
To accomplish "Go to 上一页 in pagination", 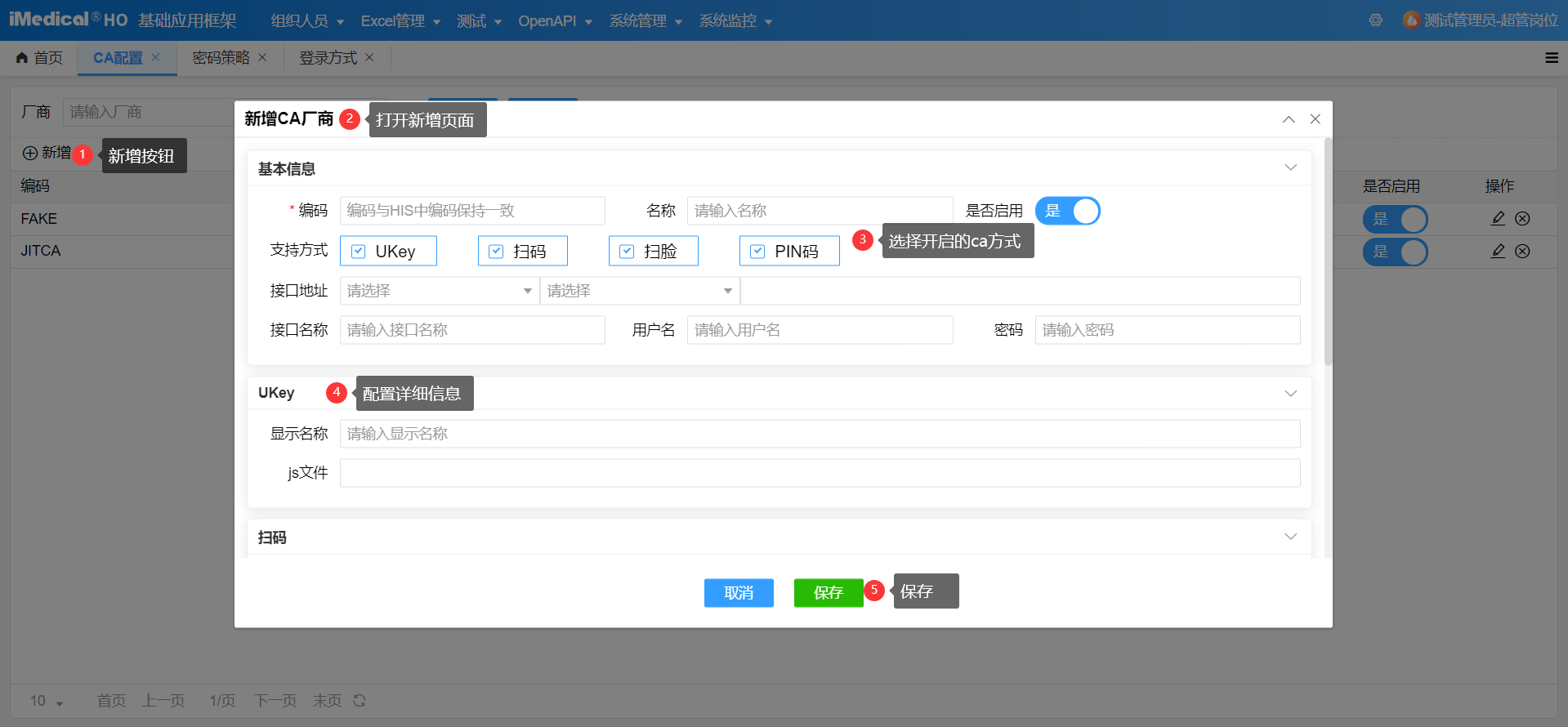I will pyautogui.click(x=163, y=701).
